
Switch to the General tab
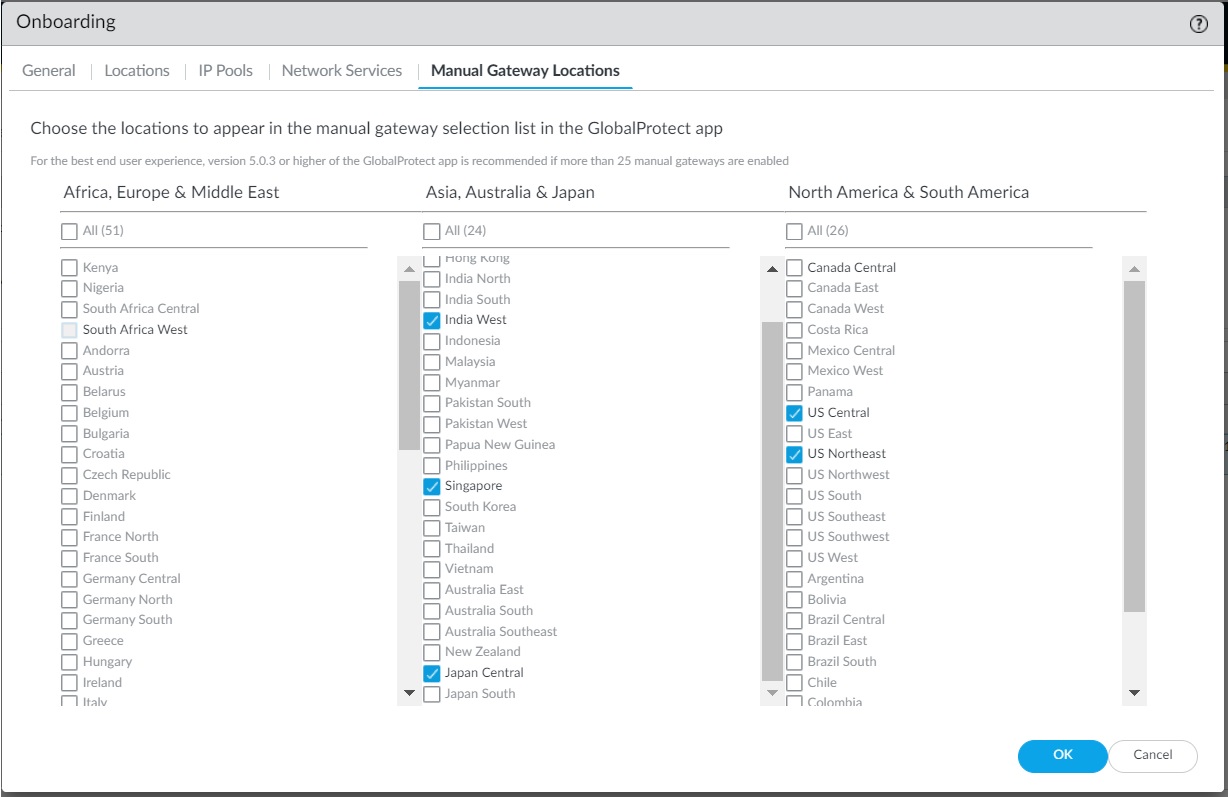tap(49, 71)
